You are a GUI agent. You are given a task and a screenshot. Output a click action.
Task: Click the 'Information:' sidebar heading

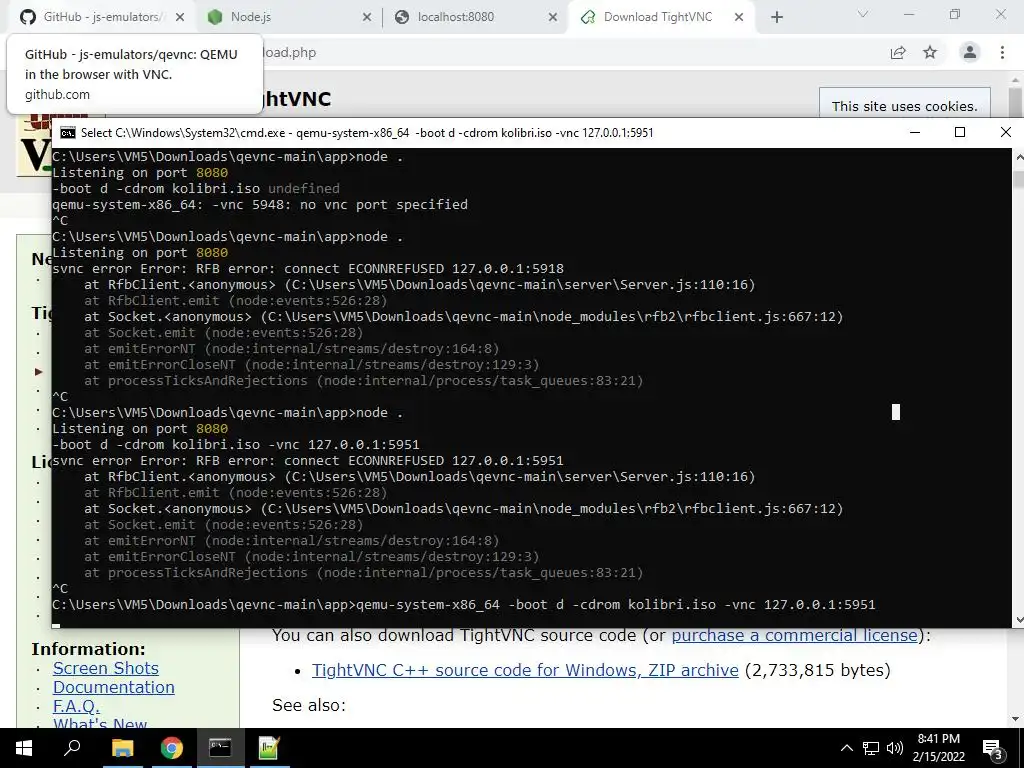88,649
